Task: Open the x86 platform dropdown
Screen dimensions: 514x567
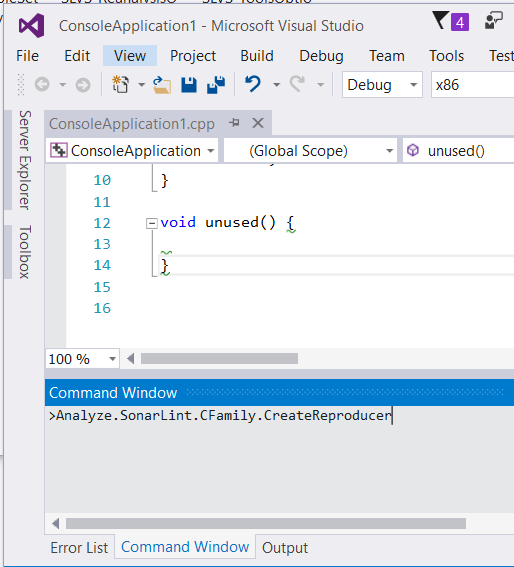Action: 472,85
